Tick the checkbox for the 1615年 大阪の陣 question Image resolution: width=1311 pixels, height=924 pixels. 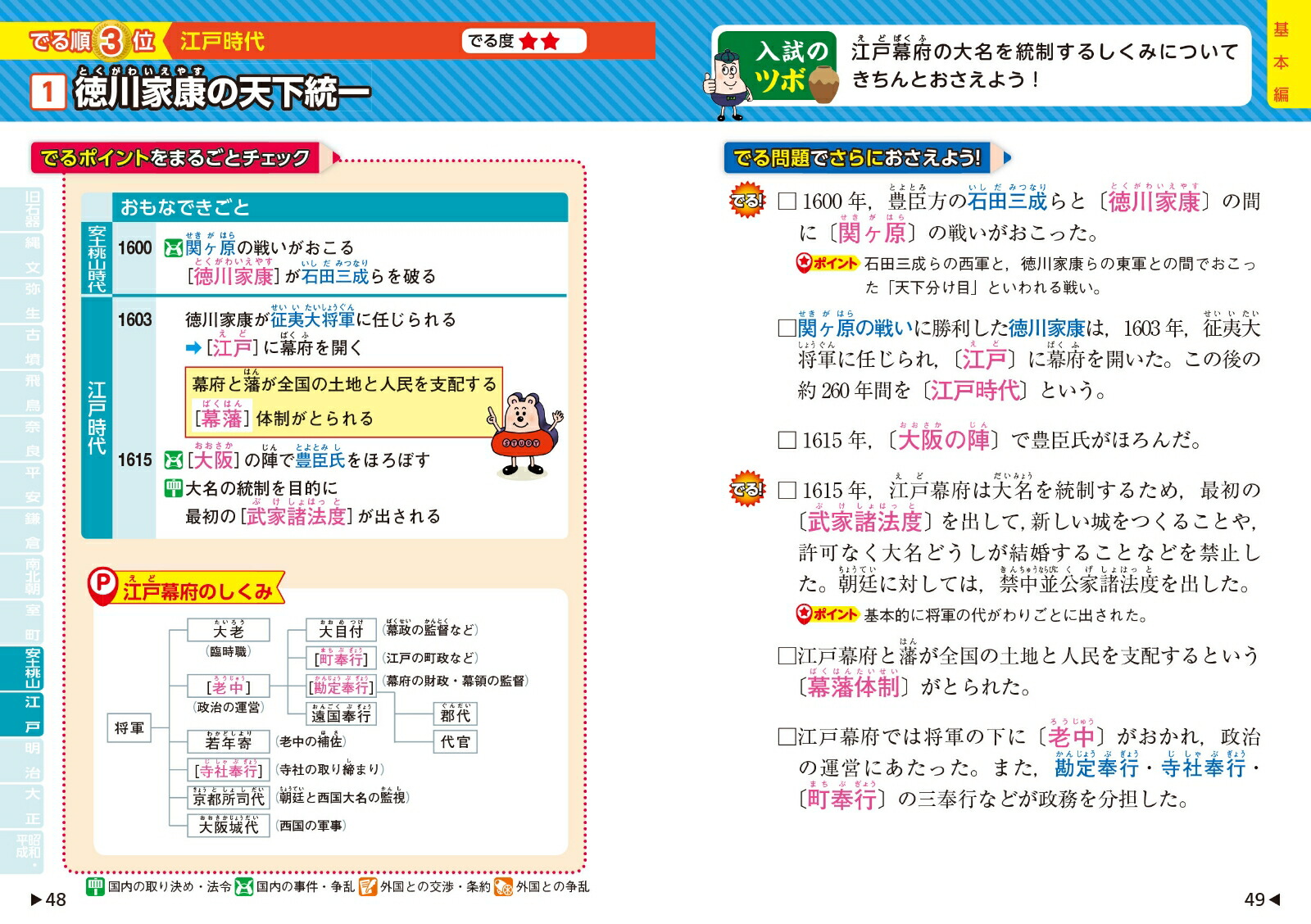[x=787, y=441]
